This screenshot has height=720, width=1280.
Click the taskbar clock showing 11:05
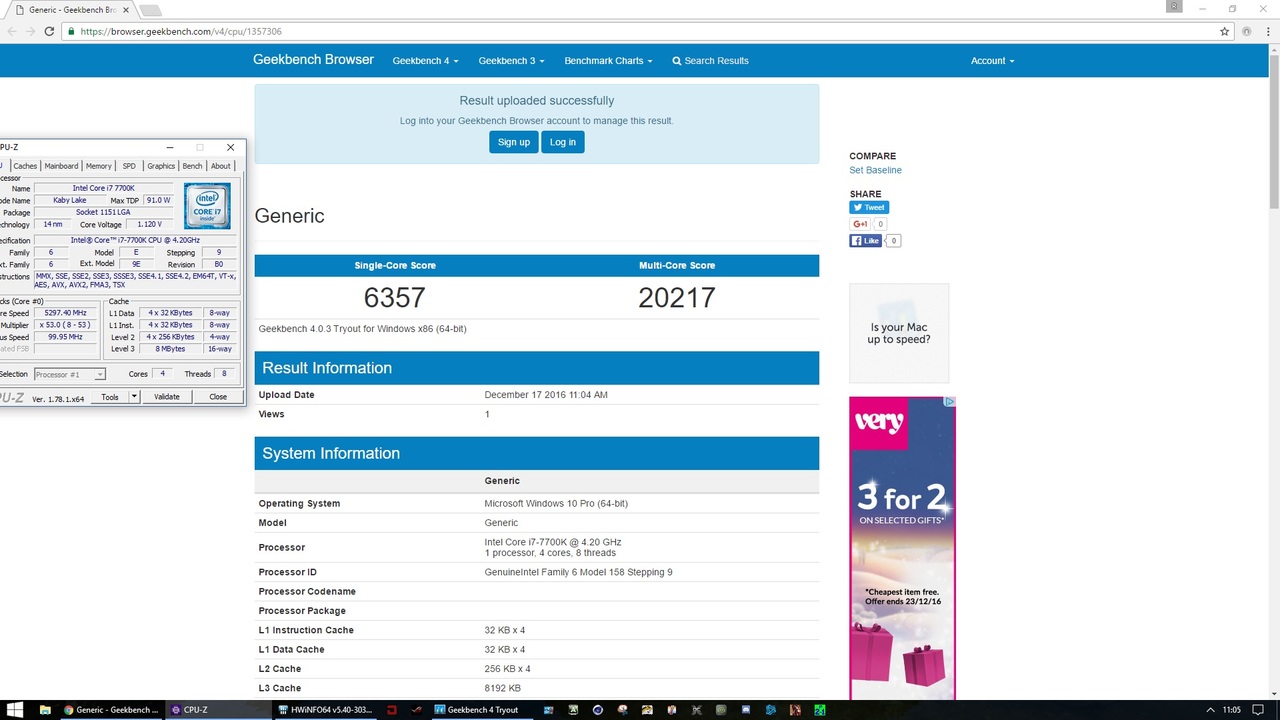pos(1233,710)
